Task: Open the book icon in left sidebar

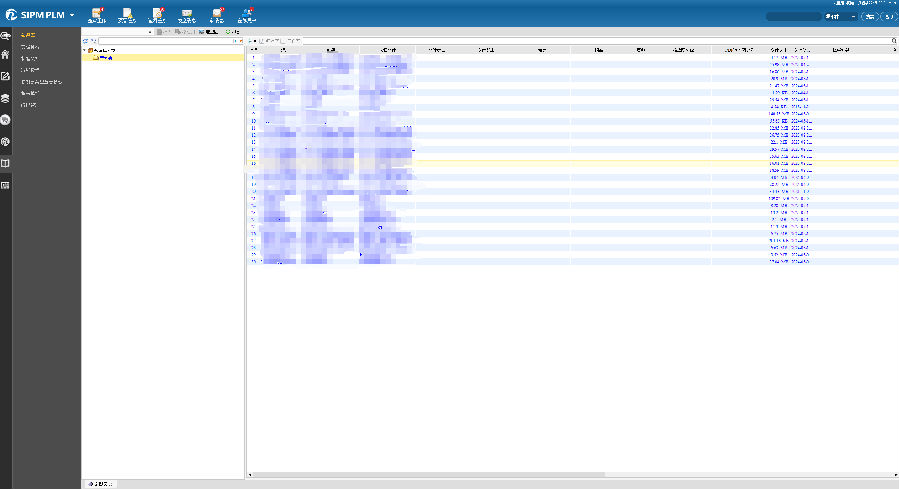Action: [x=6, y=163]
